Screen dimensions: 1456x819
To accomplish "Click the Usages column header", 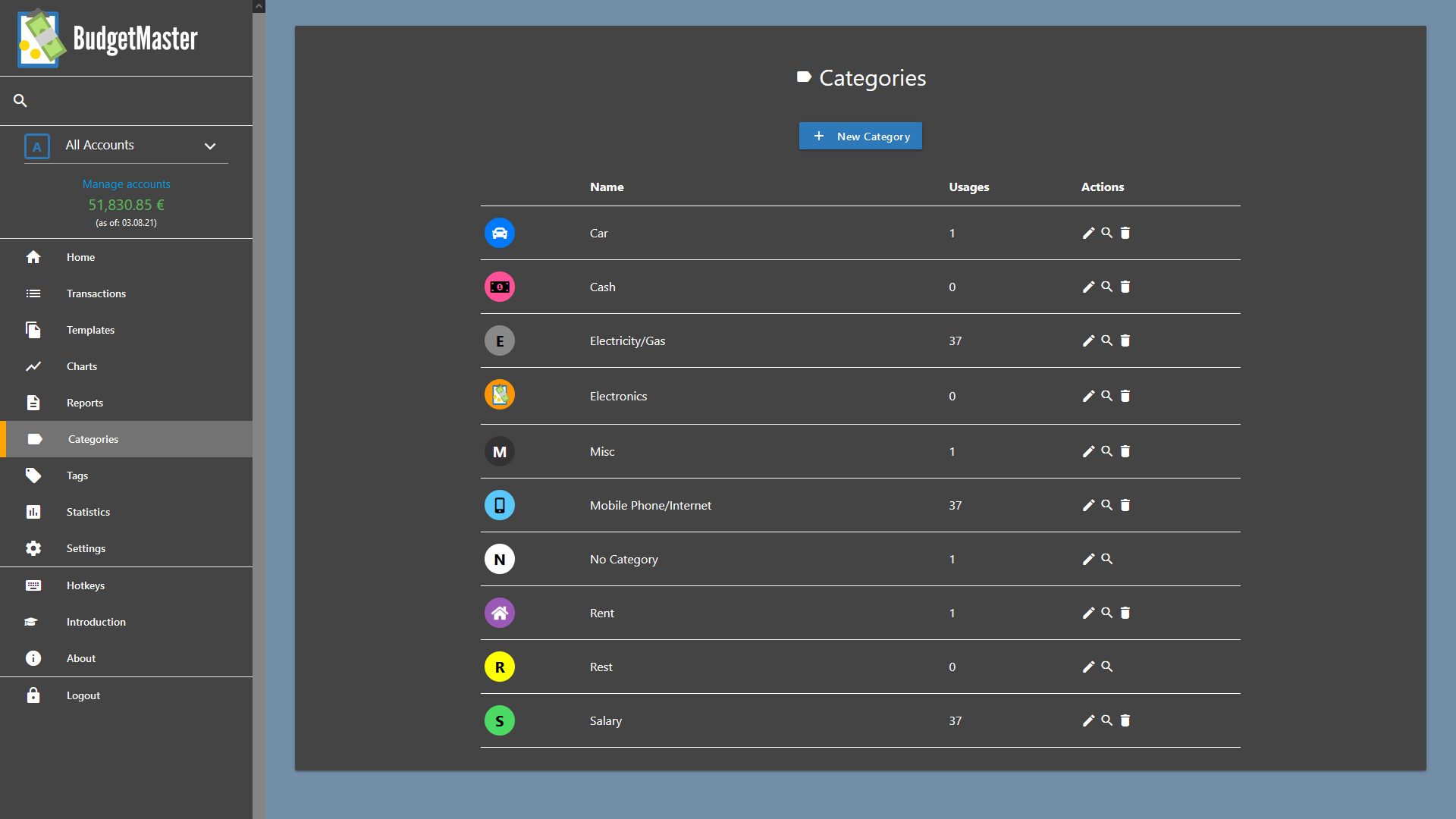I will 969,187.
